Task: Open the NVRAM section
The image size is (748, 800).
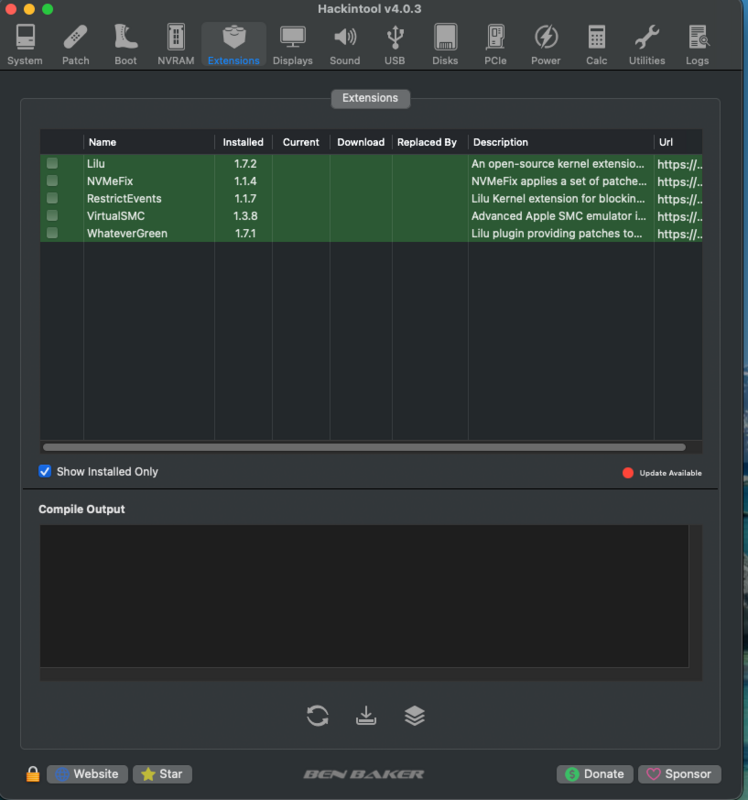Action: tap(176, 45)
